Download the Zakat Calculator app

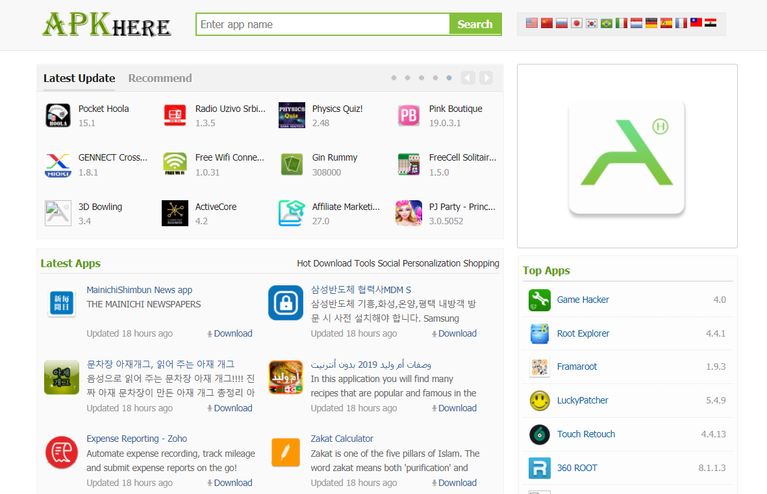coord(454,483)
